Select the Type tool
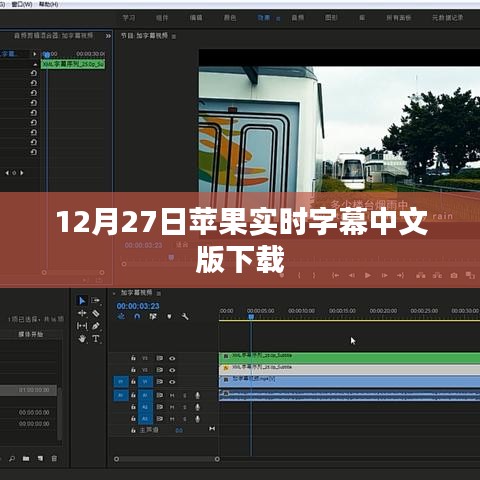Screen dimensions: 480x480 [x=96, y=339]
